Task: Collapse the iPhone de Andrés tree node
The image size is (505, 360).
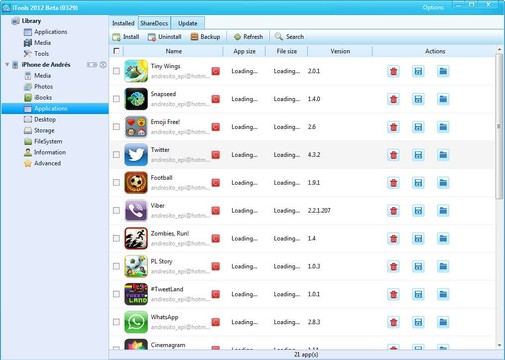Action: (x=7, y=64)
